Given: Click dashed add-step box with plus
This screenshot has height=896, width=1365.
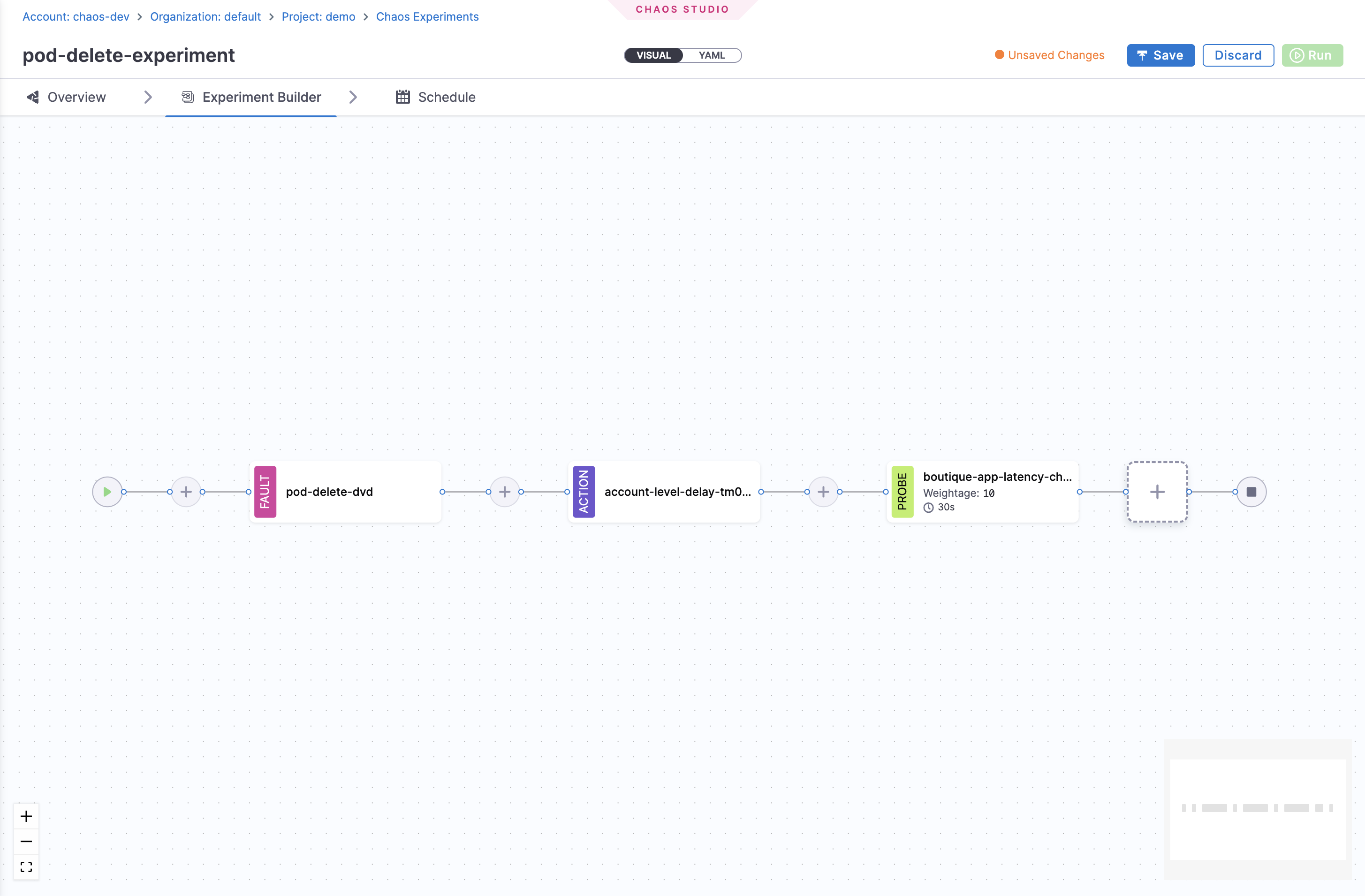Looking at the screenshot, I should pyautogui.click(x=1157, y=492).
